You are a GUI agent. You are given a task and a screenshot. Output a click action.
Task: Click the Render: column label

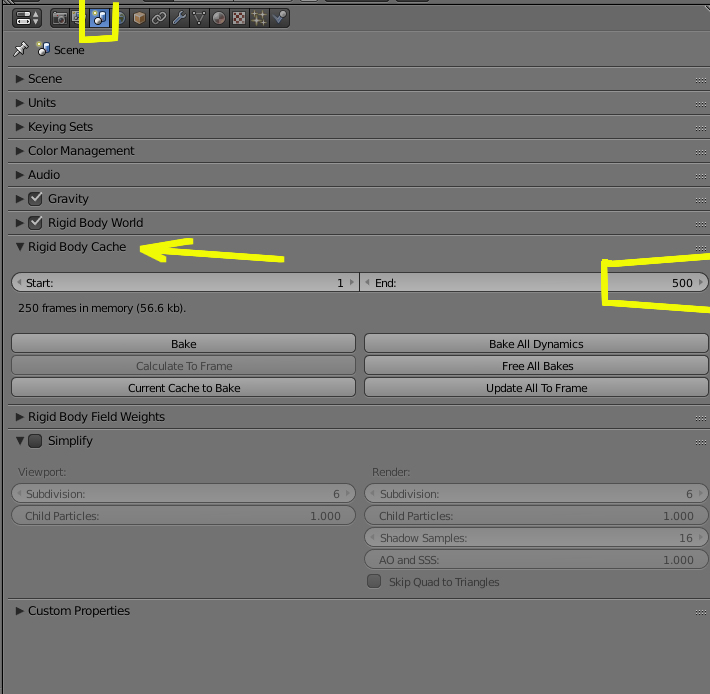click(x=391, y=472)
